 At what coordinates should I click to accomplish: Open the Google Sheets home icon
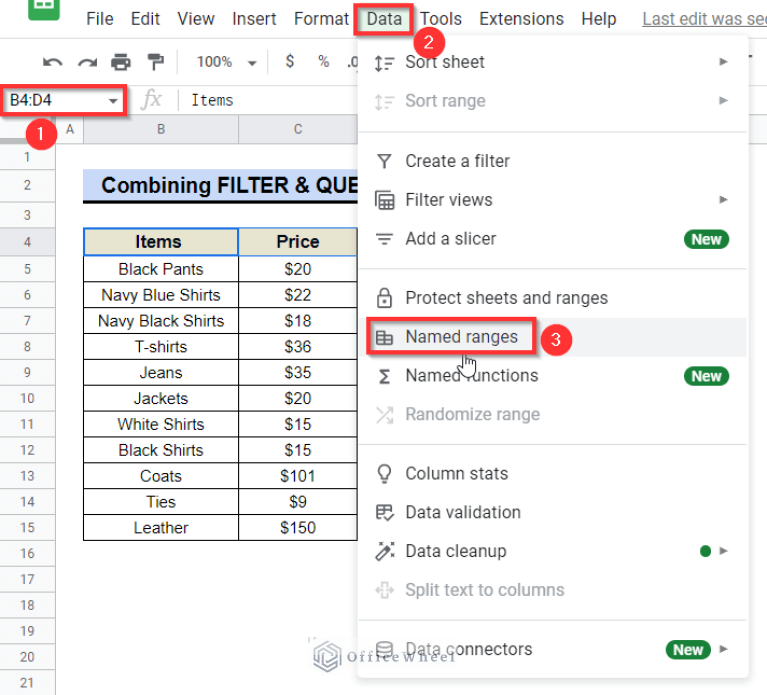coord(44,9)
